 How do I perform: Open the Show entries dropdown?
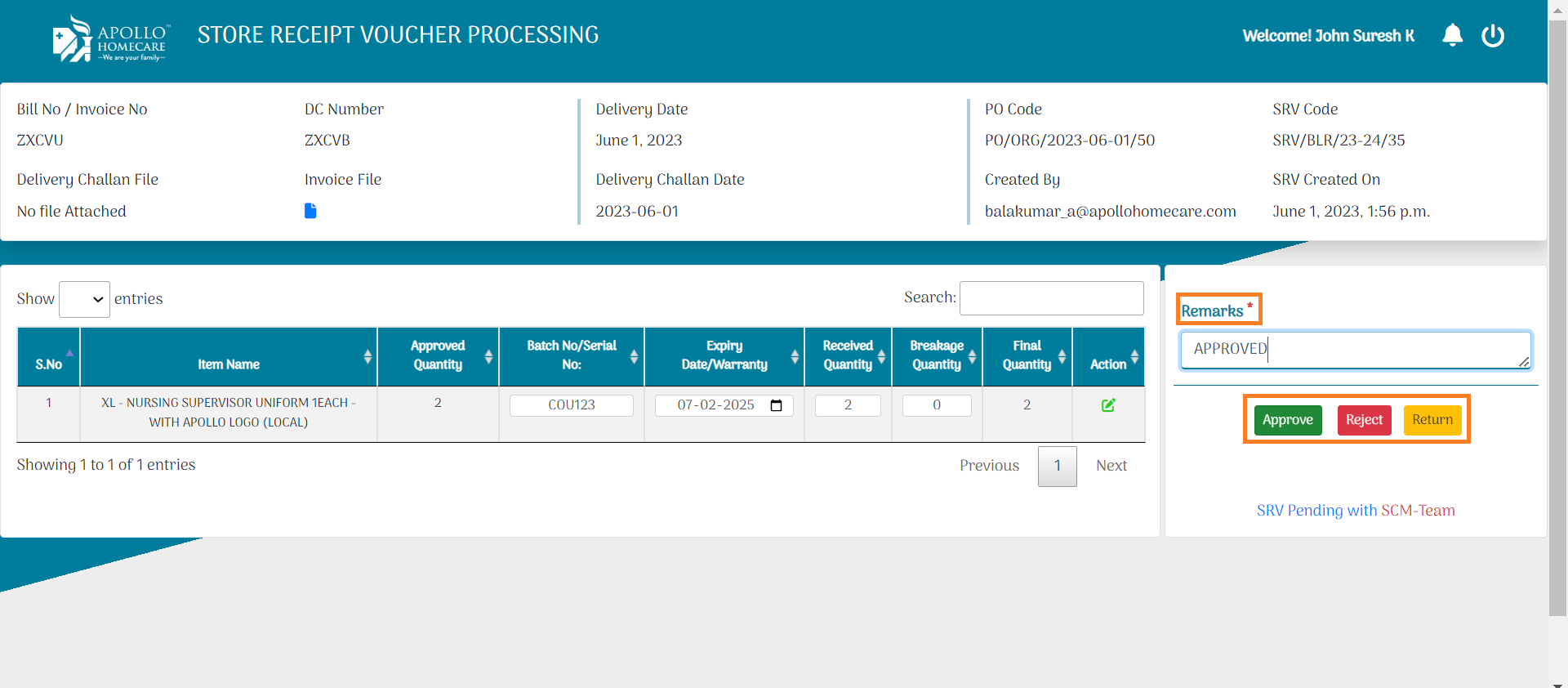(x=84, y=299)
